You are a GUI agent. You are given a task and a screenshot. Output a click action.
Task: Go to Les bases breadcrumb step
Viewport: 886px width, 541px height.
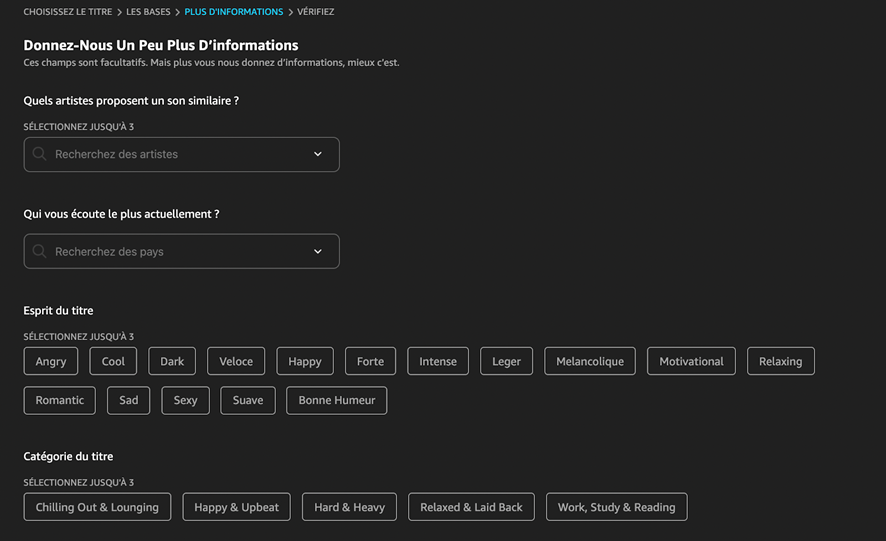click(148, 12)
